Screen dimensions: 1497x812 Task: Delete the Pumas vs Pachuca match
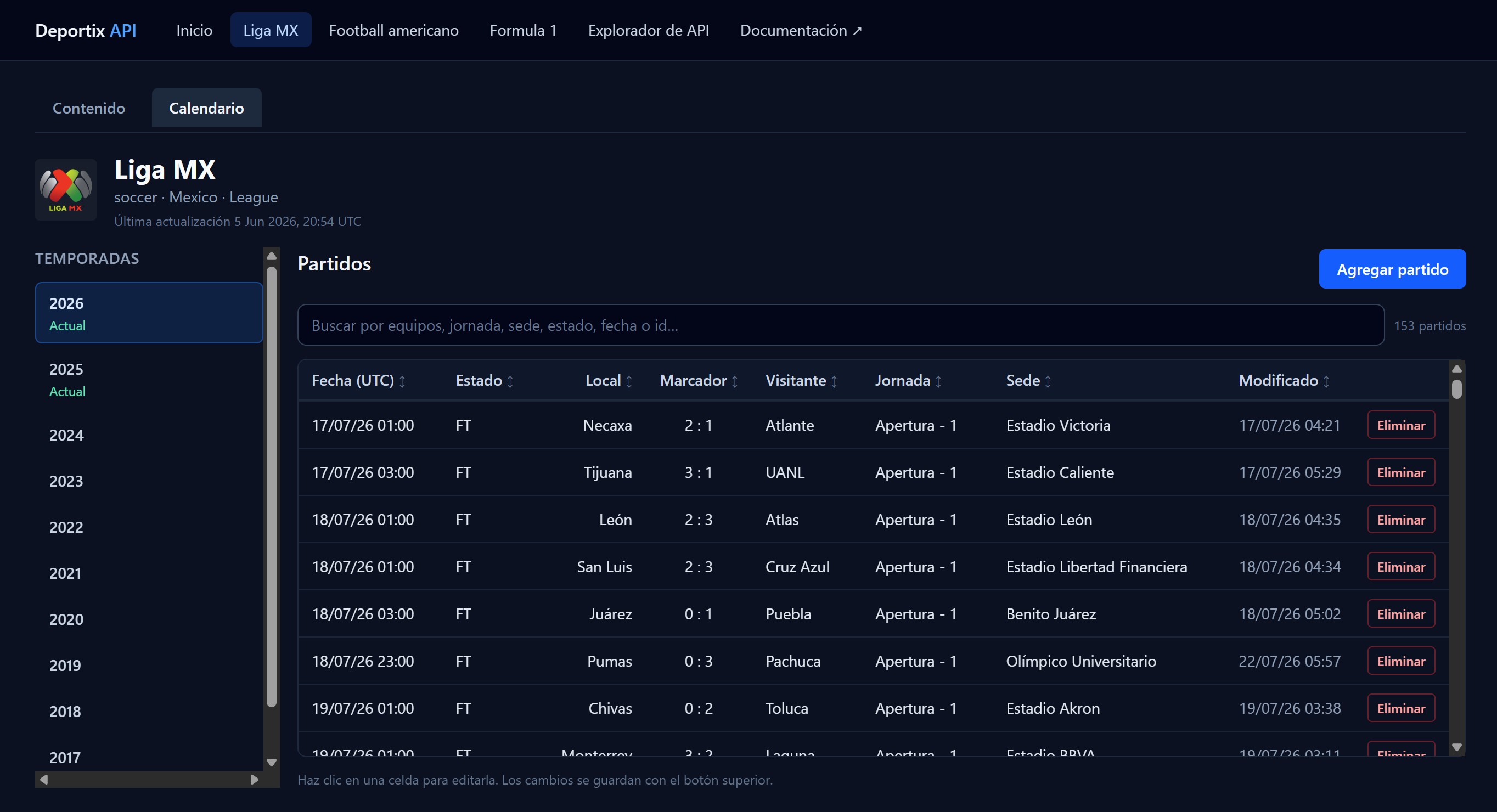1401,661
